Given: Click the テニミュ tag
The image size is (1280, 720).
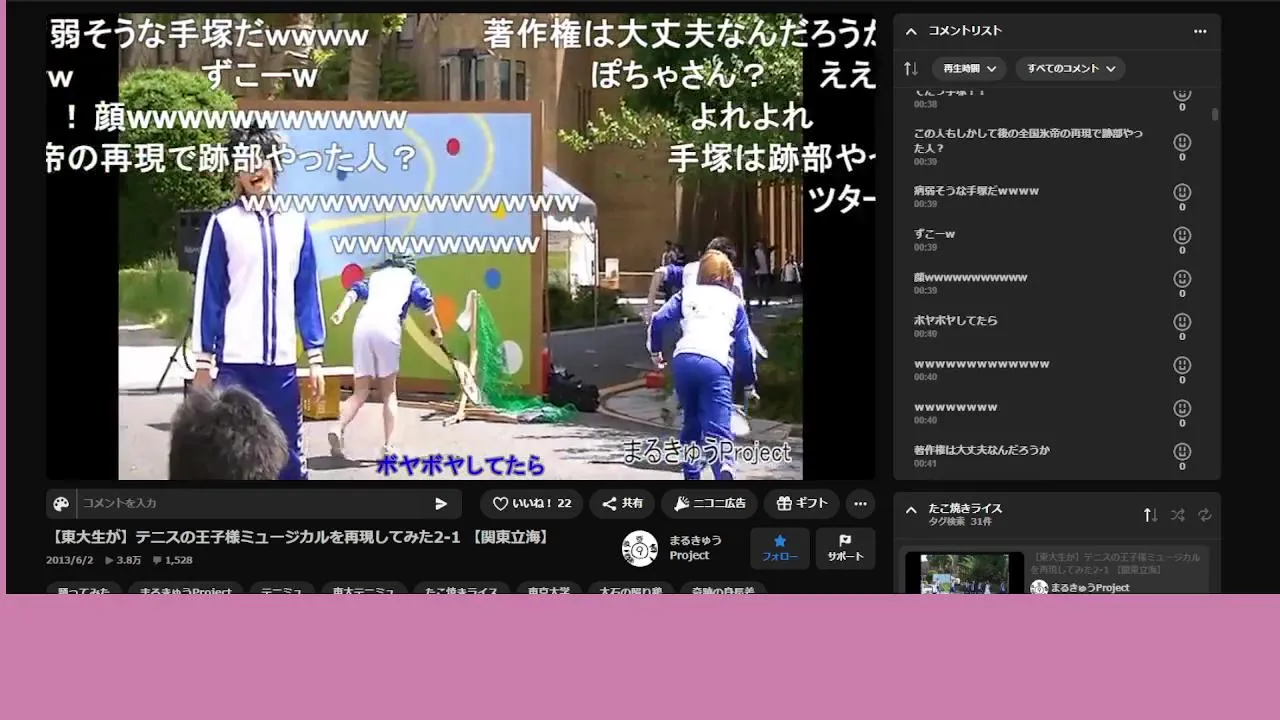Looking at the screenshot, I should click(x=281, y=590).
